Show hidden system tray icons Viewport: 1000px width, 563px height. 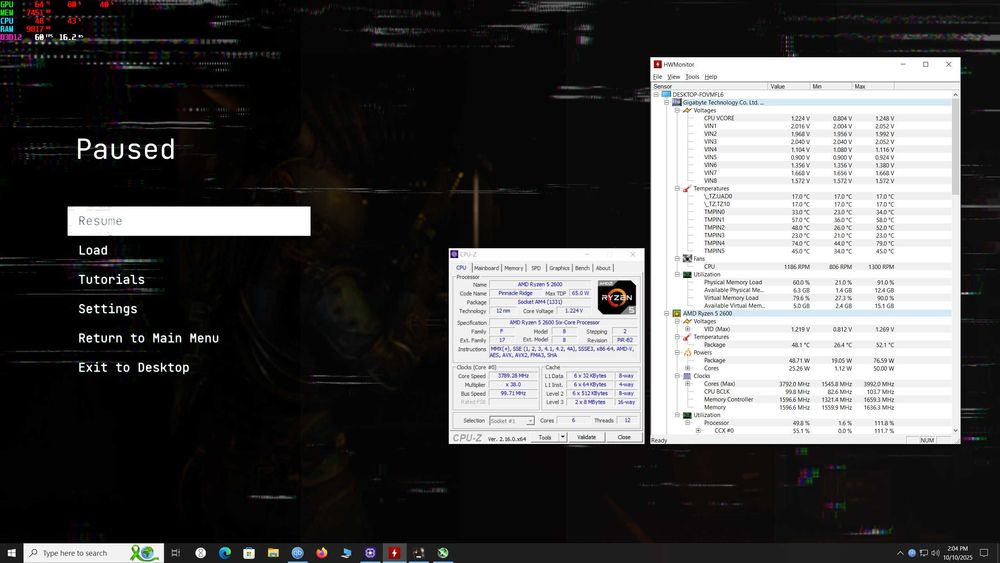coord(900,553)
